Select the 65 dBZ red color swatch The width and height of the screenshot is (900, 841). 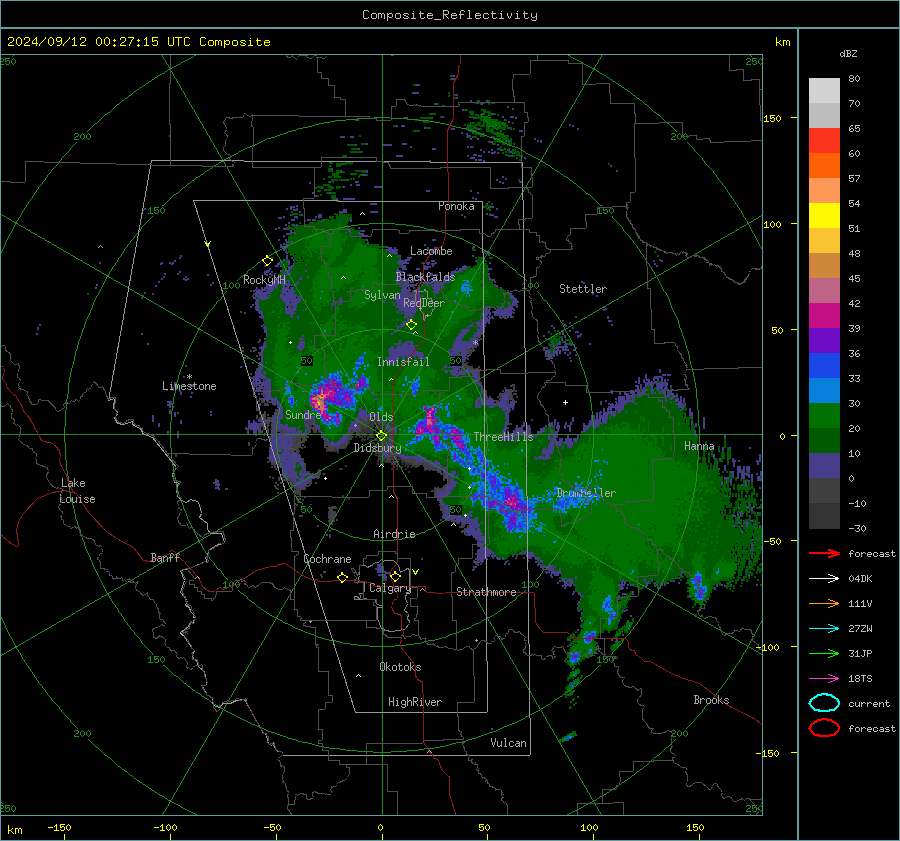pos(824,140)
